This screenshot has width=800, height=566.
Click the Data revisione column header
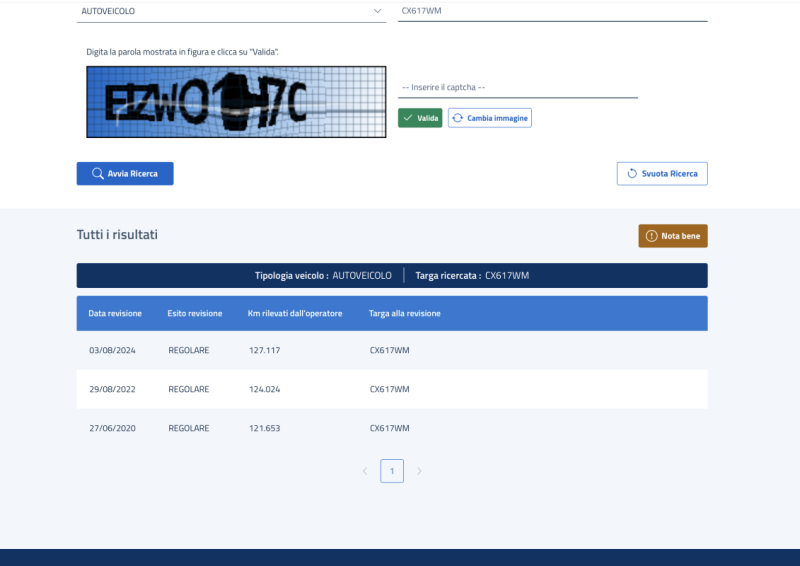click(115, 313)
